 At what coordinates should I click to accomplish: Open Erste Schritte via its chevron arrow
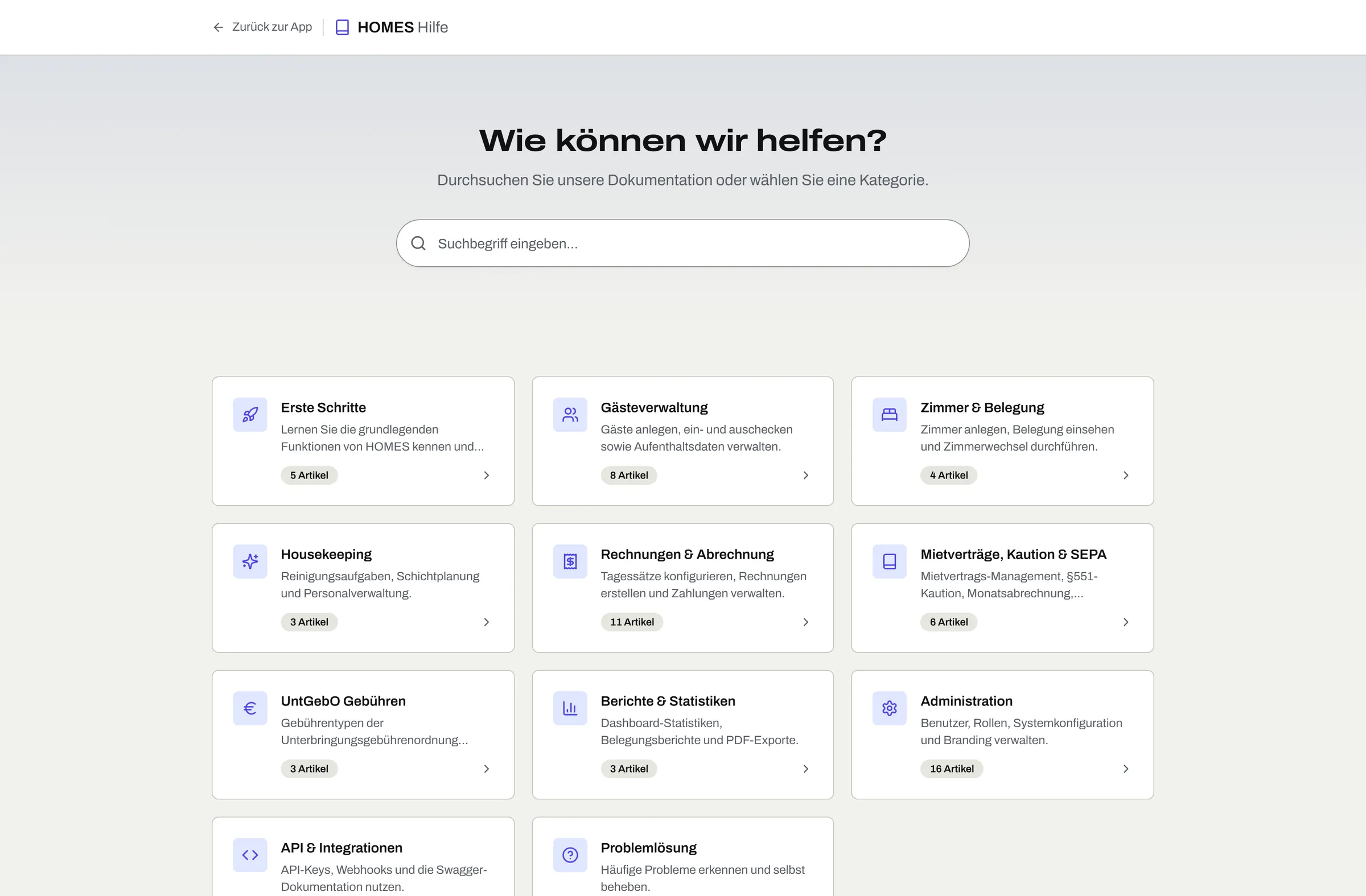coord(486,475)
